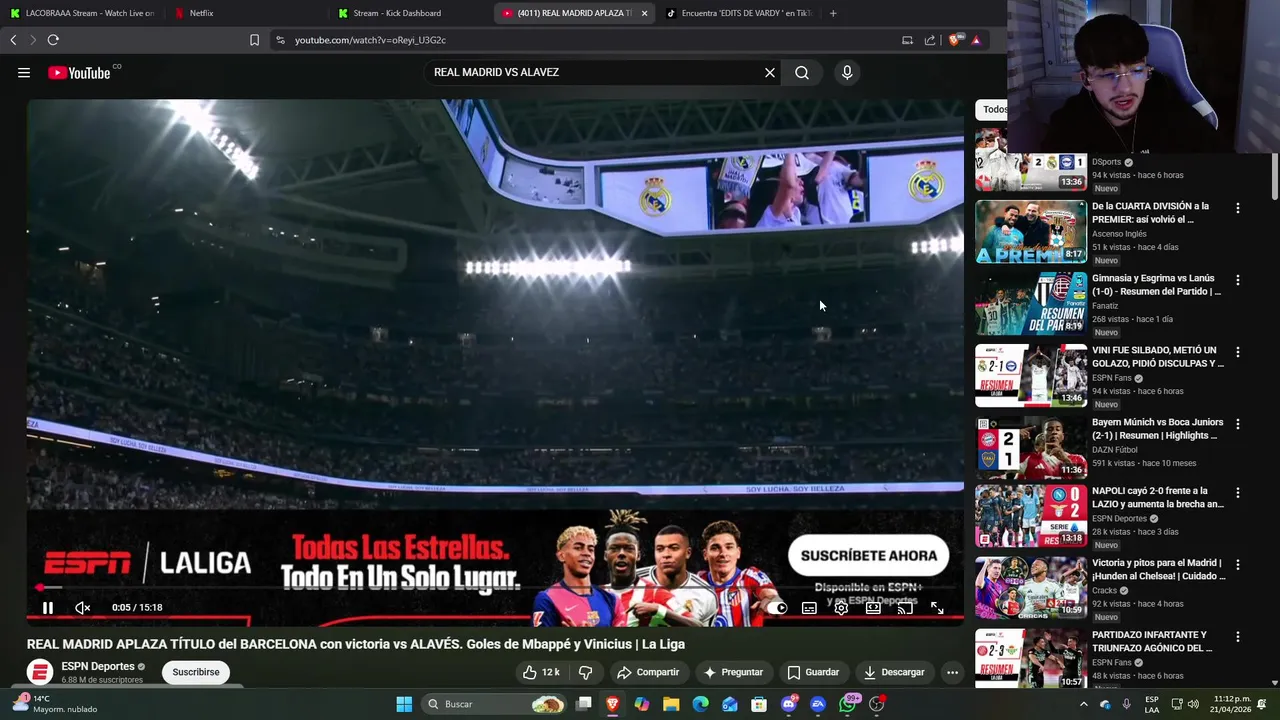Open the YouTube hamburger guide menu

(24, 72)
